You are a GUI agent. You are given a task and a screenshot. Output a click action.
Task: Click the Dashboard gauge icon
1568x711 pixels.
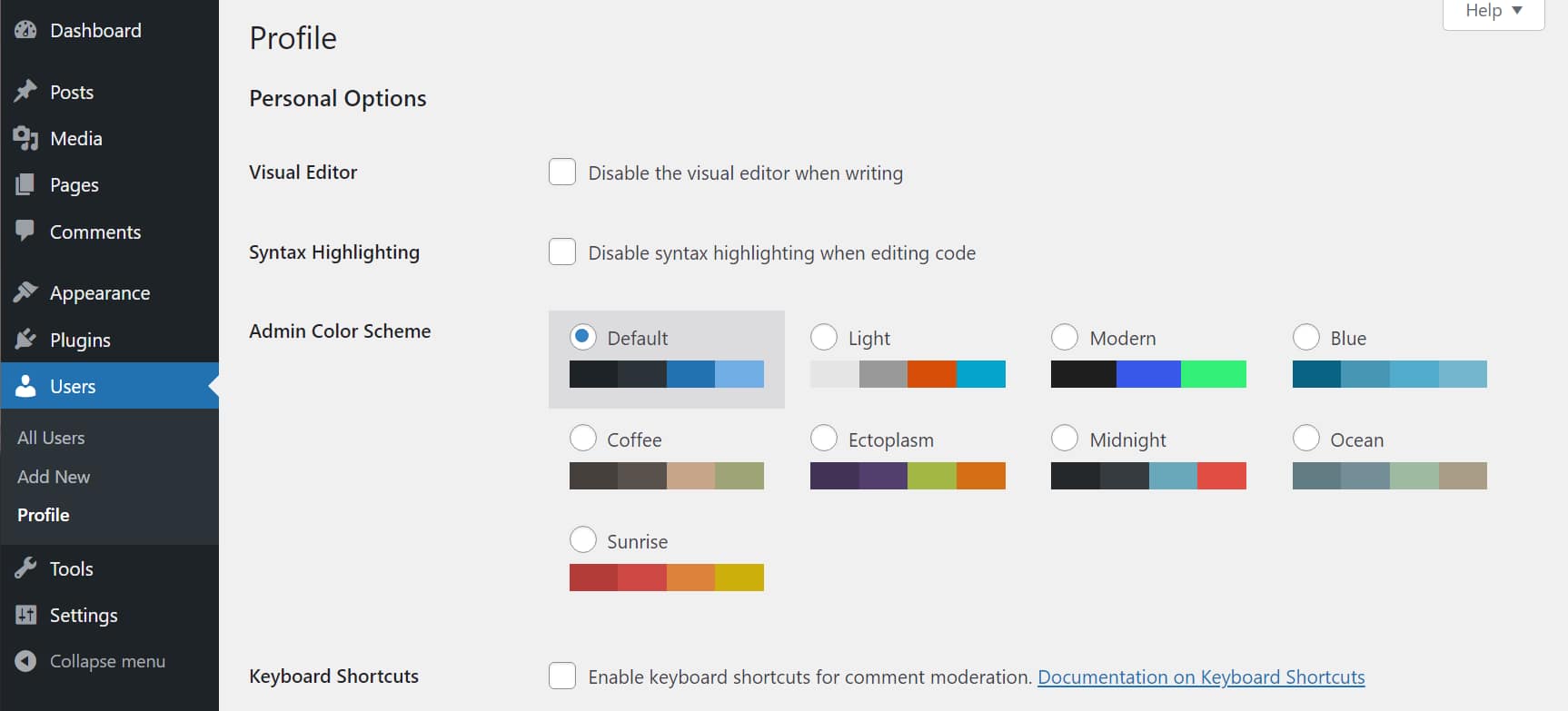pyautogui.click(x=25, y=30)
